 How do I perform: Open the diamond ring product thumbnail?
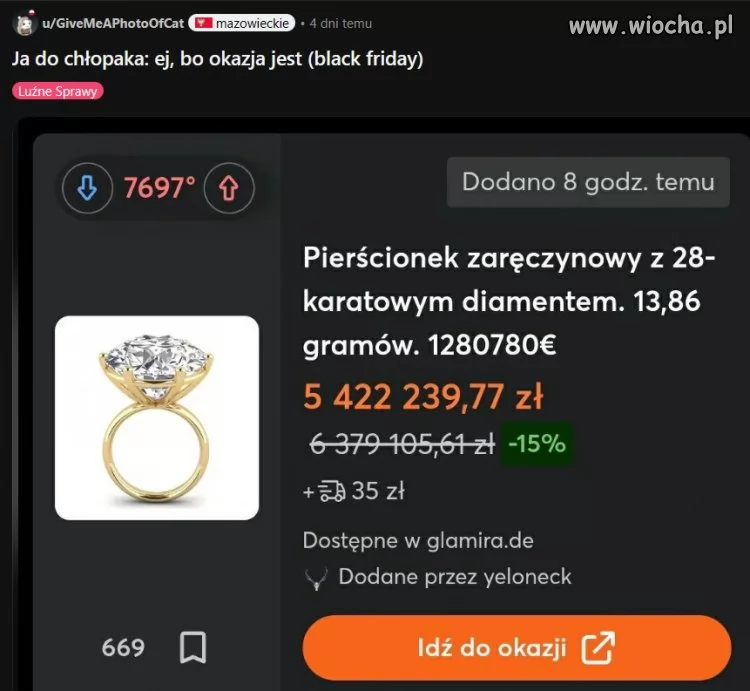click(157, 417)
